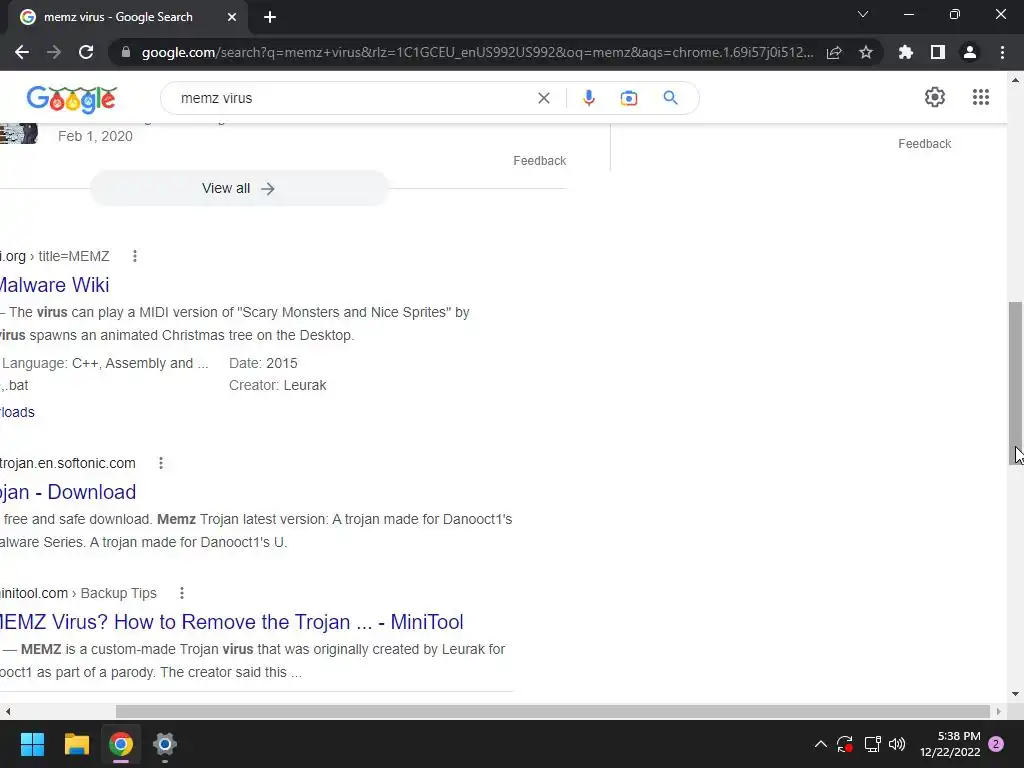Share this page icon in address bar

point(834,52)
